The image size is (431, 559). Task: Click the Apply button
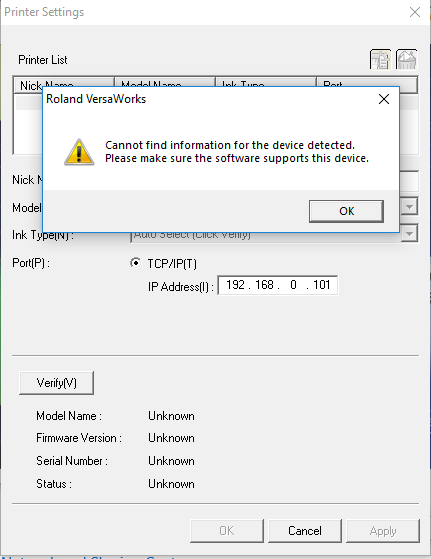tap(383, 531)
